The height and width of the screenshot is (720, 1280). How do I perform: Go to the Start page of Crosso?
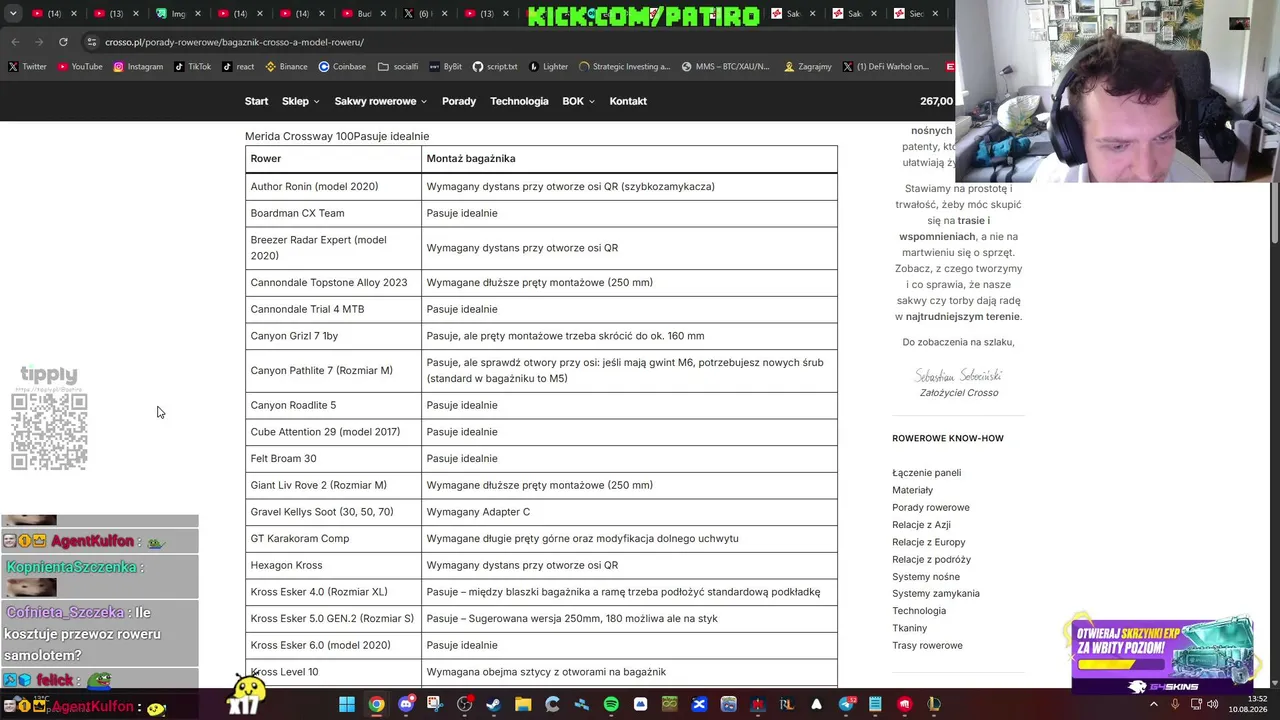pyautogui.click(x=256, y=101)
